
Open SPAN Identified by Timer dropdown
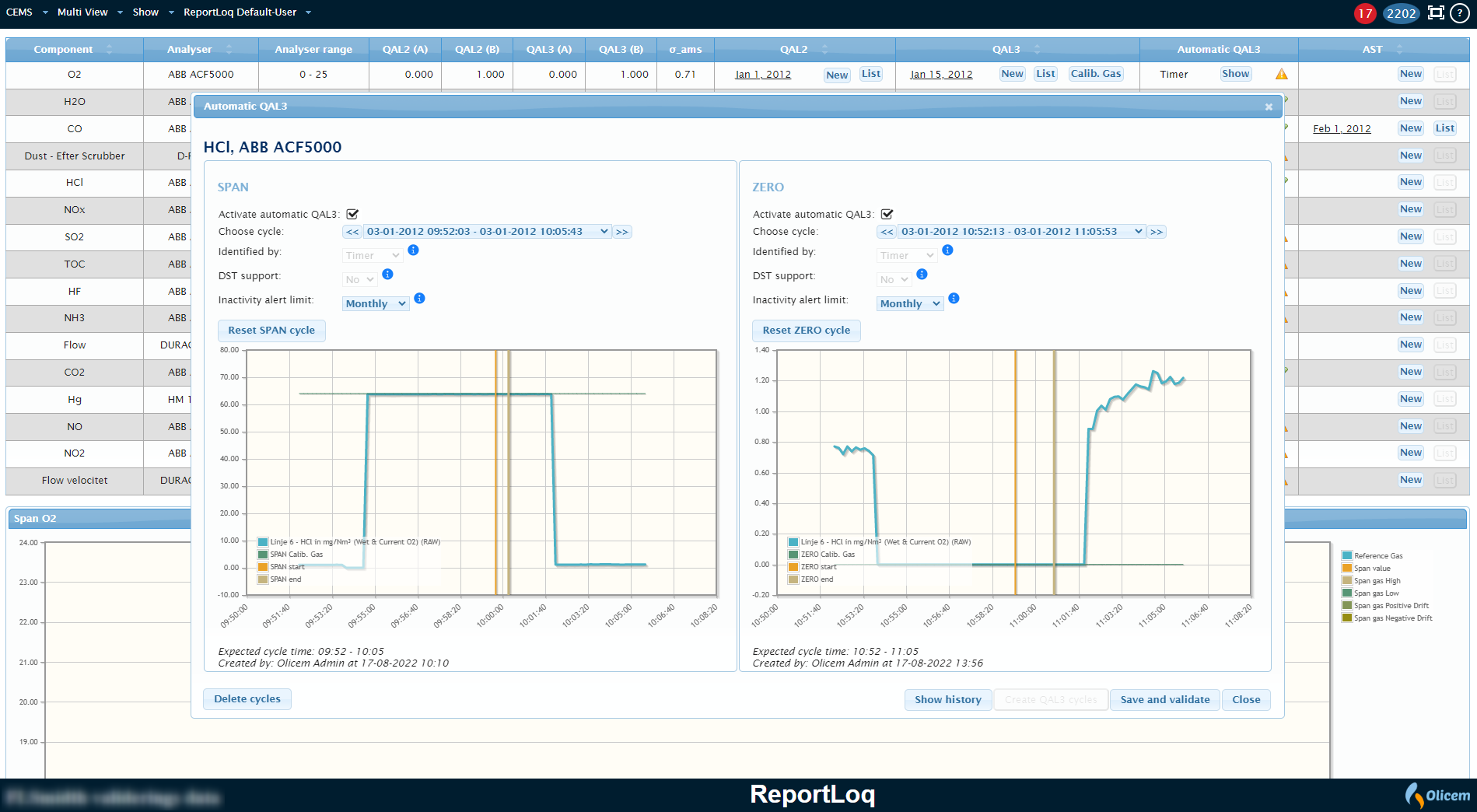pos(373,255)
